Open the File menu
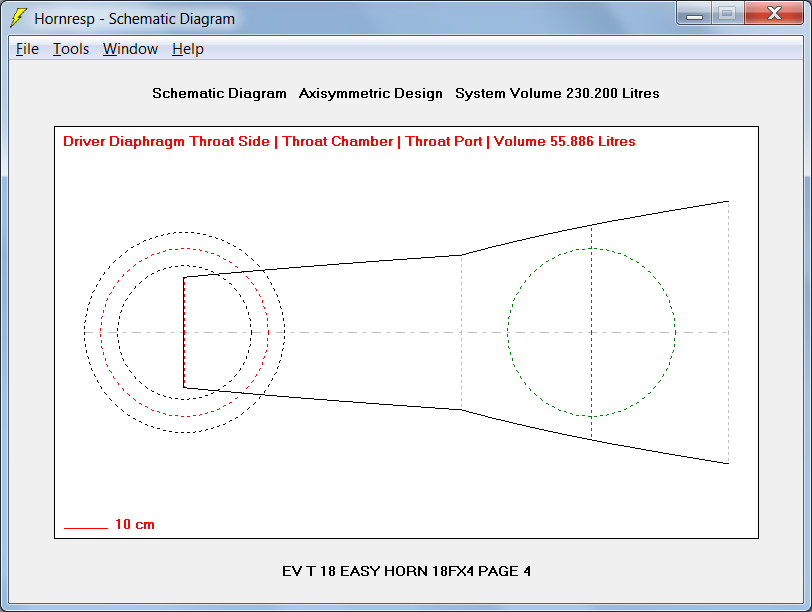The width and height of the screenshot is (812, 612). click(x=27, y=49)
